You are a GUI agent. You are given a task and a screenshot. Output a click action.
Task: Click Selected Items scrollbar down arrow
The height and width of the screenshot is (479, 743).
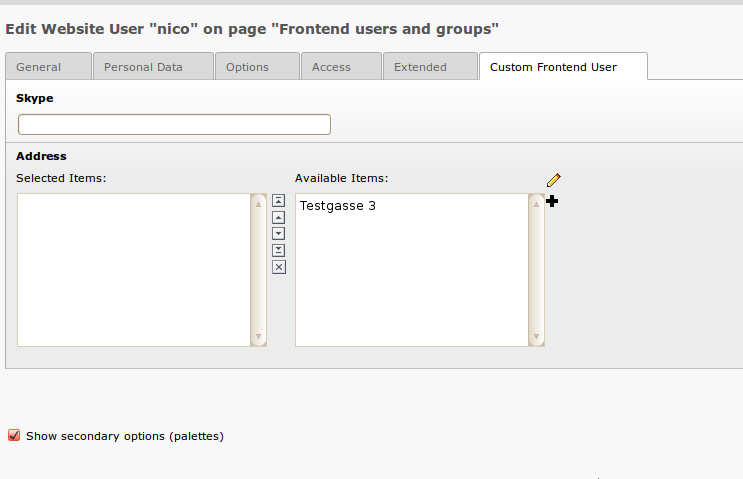click(x=259, y=337)
